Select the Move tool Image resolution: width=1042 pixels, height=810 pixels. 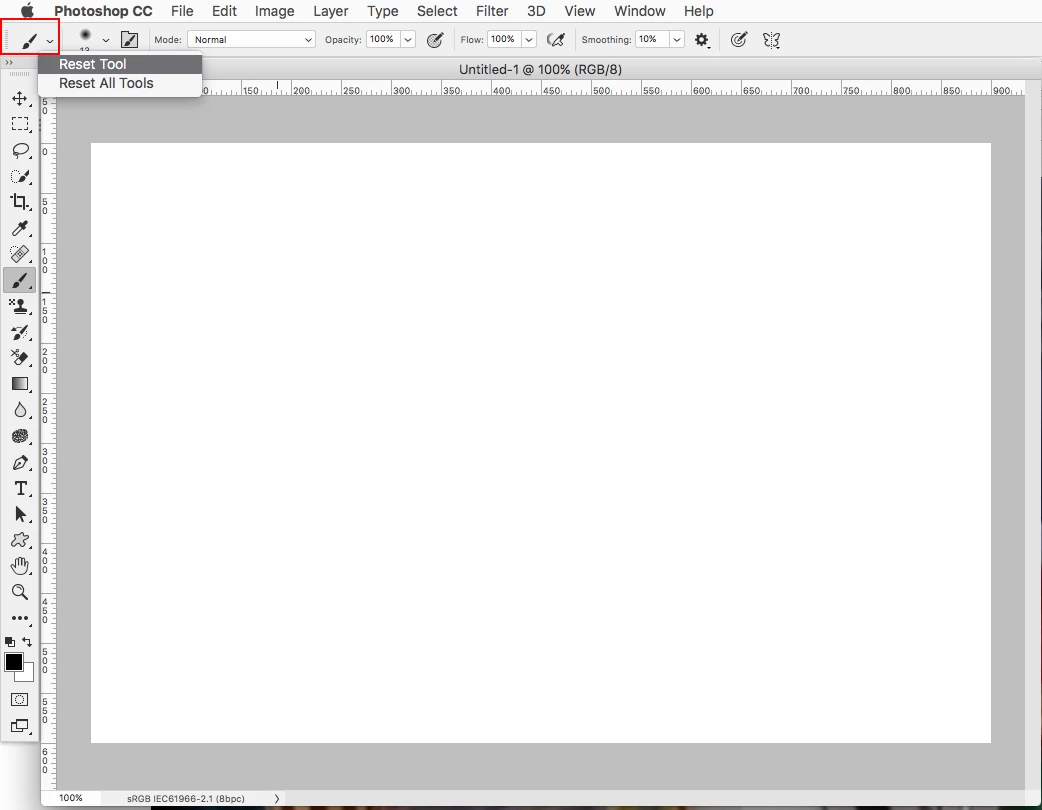point(20,98)
